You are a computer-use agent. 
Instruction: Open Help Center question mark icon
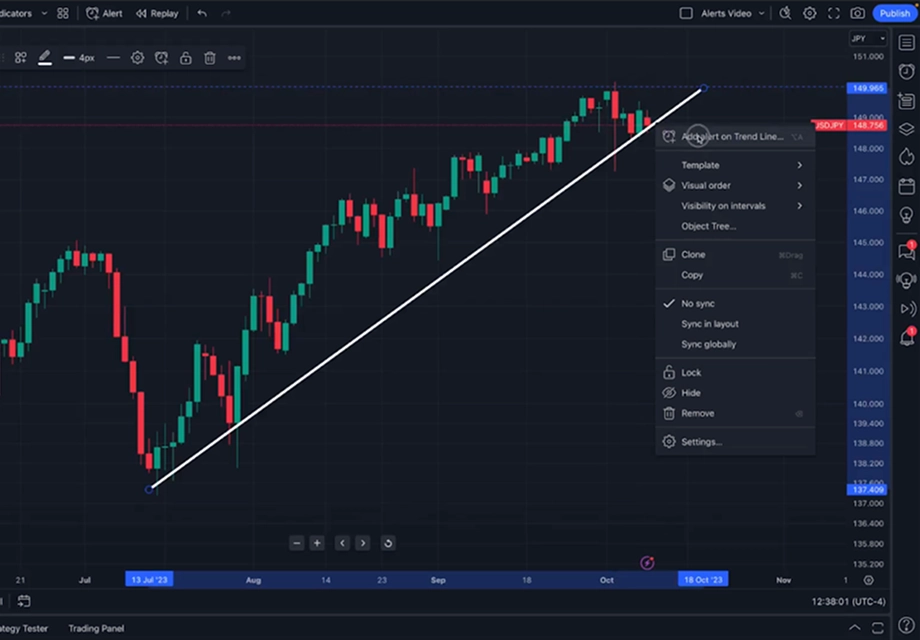tap(907, 626)
